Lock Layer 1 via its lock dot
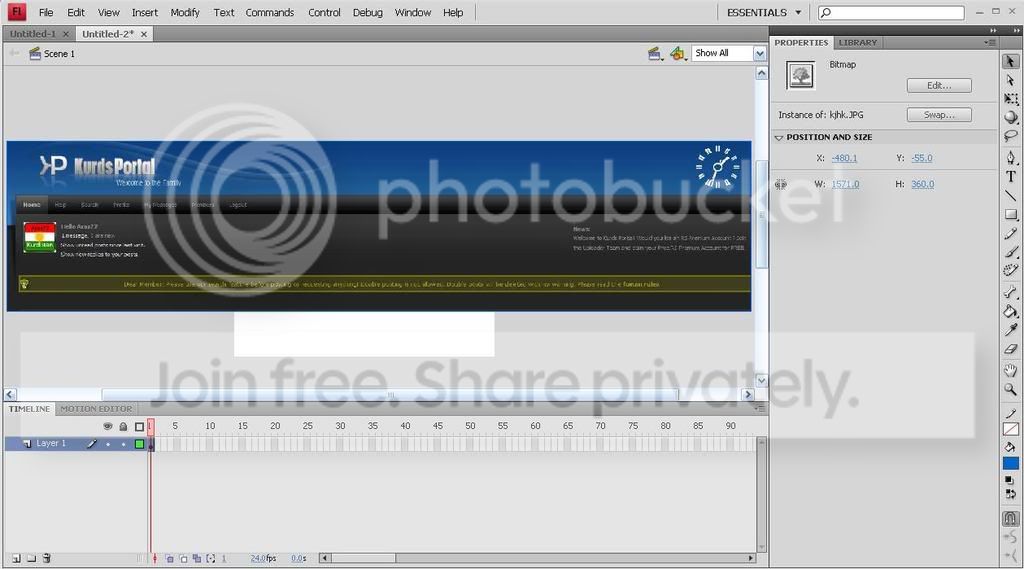 pyautogui.click(x=123, y=444)
